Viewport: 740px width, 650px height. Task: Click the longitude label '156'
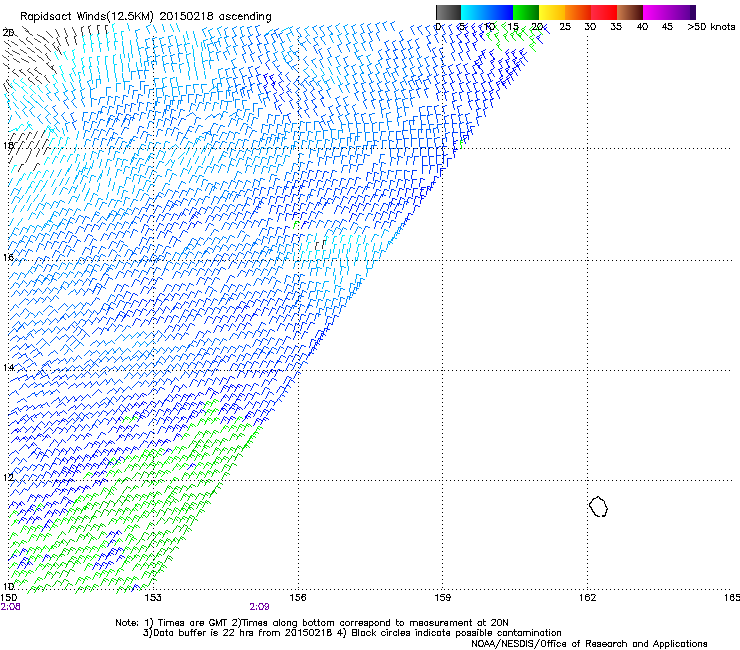click(x=298, y=598)
